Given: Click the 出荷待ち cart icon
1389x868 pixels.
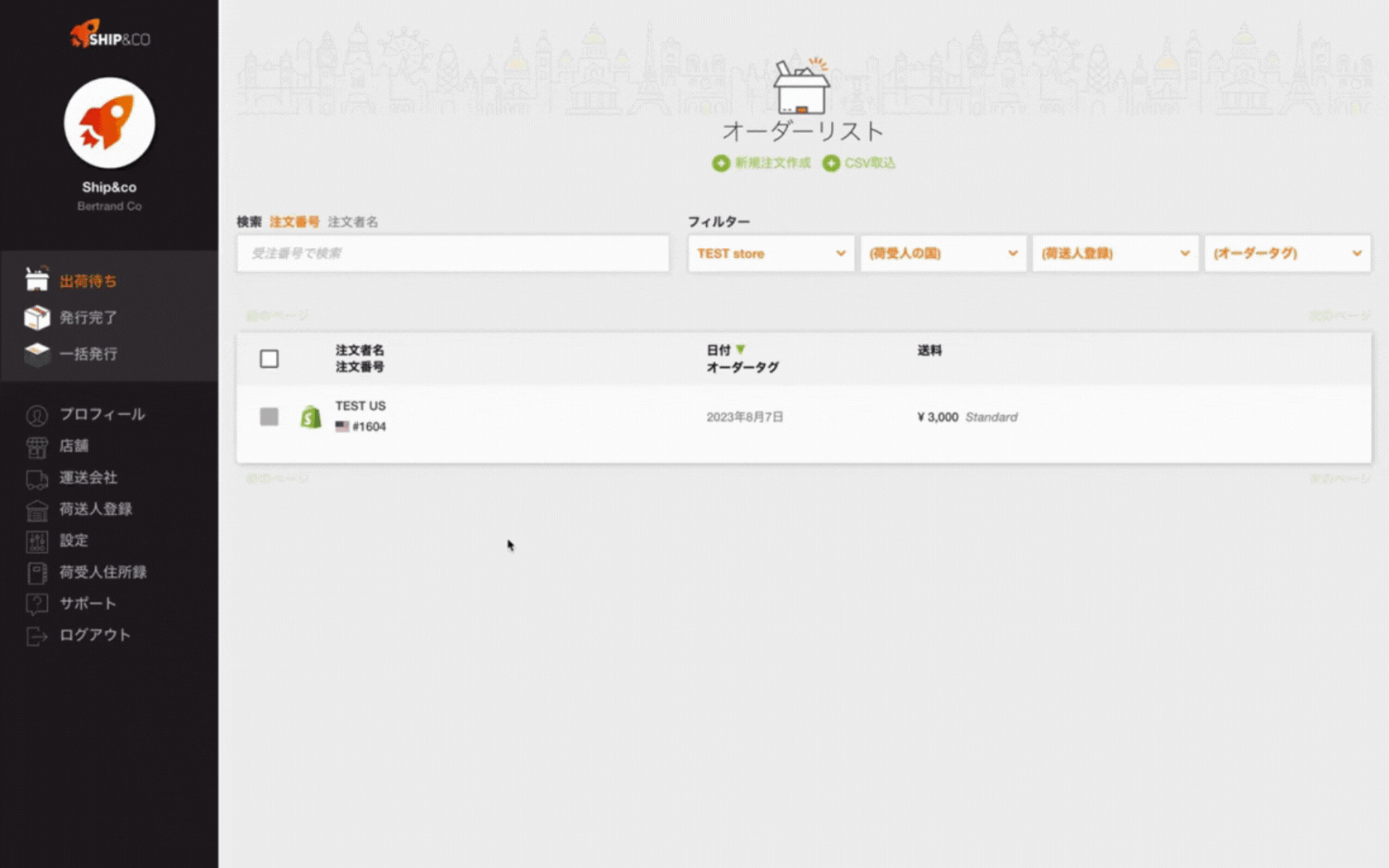Looking at the screenshot, I should click(37, 280).
